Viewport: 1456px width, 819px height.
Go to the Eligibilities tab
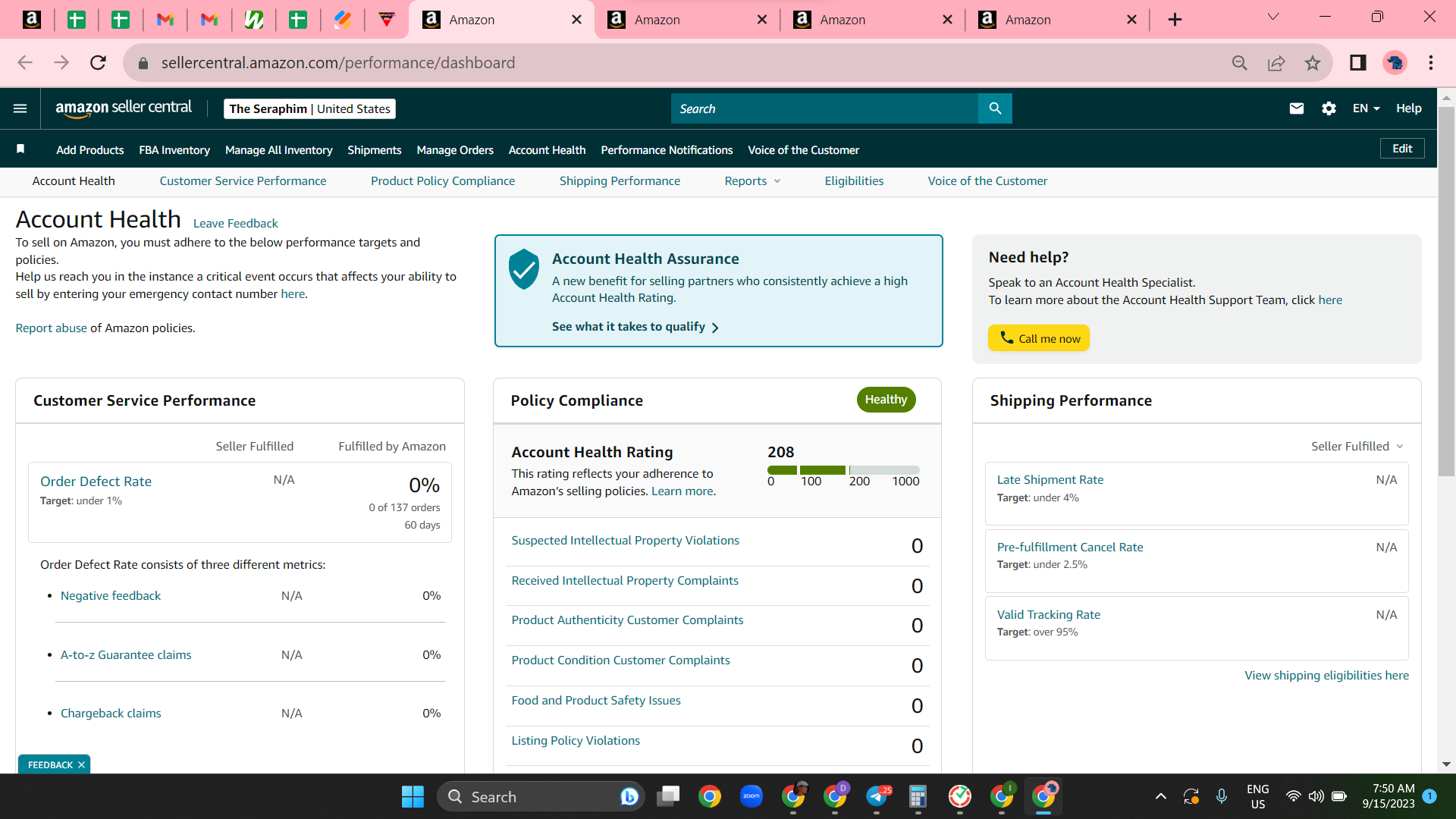pos(854,181)
